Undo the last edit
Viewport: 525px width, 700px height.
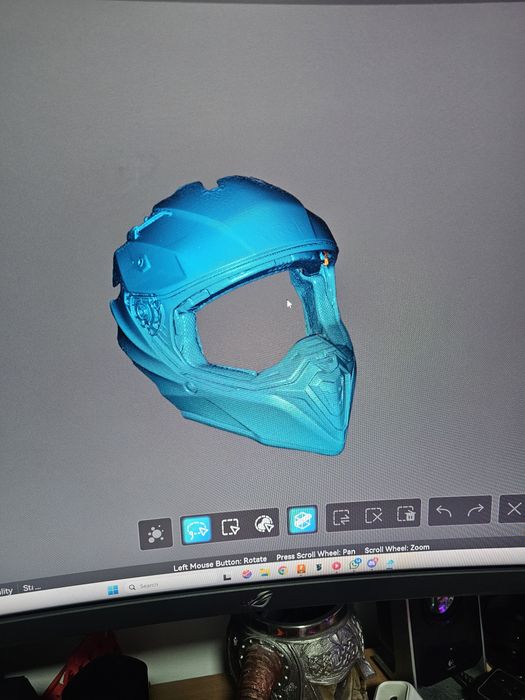(x=444, y=511)
